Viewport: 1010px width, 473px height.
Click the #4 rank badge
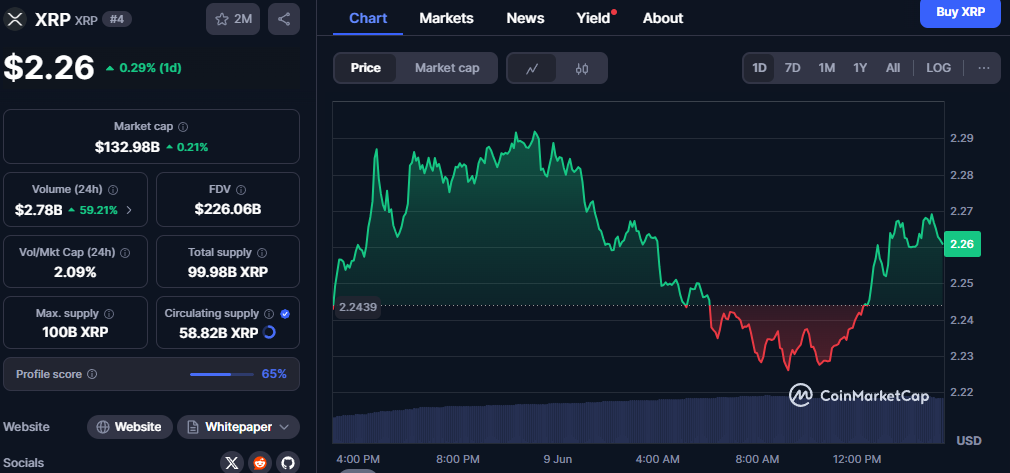[117, 19]
